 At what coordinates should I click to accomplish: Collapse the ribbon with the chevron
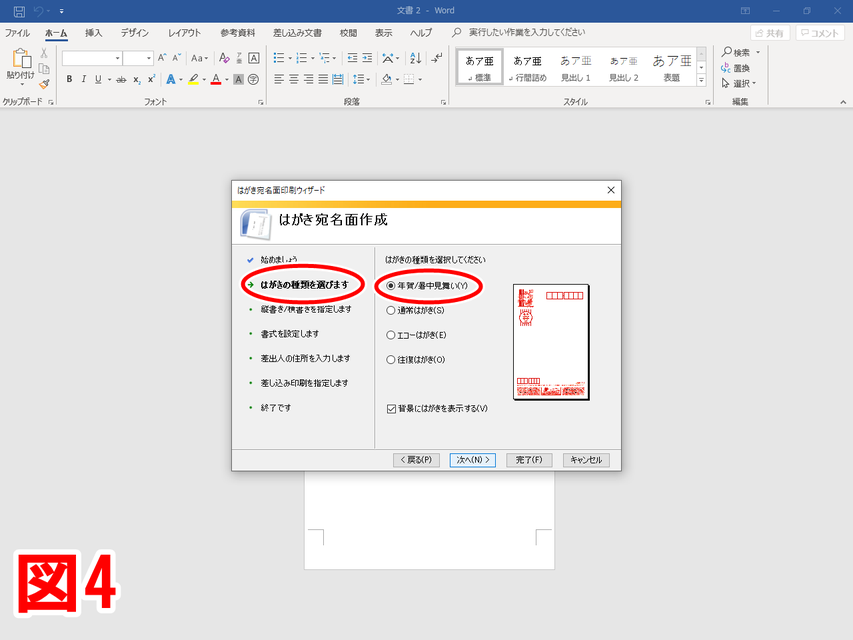[x=843, y=102]
